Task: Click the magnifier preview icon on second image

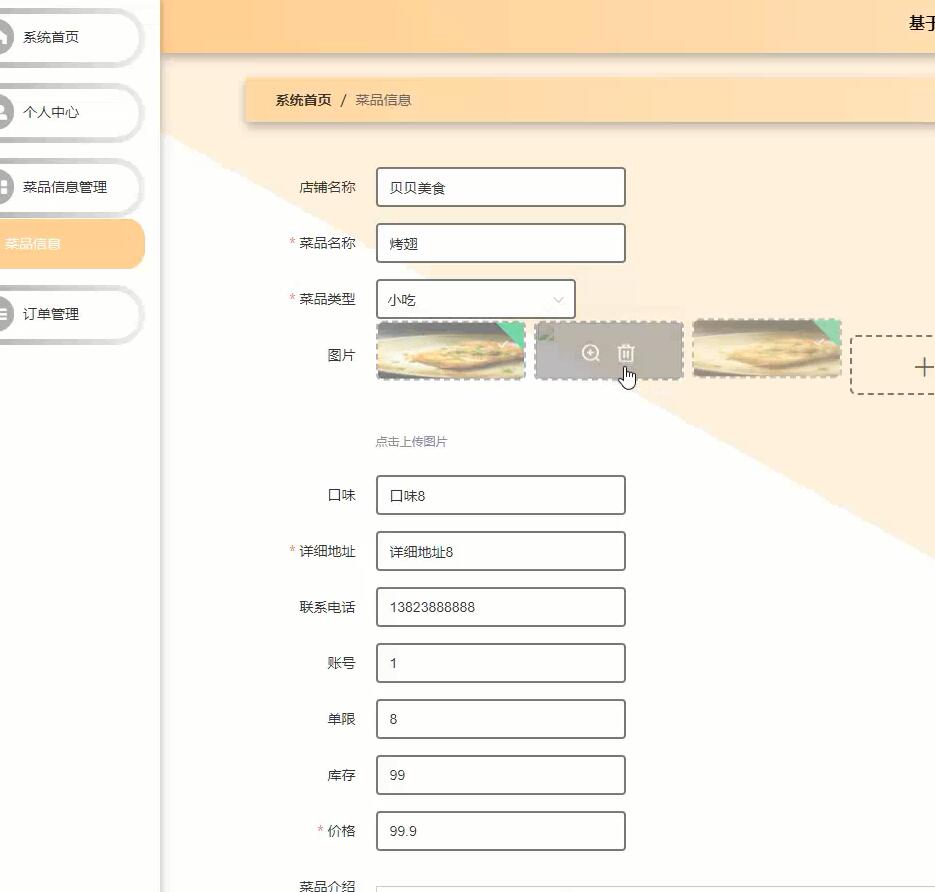Action: [590, 353]
